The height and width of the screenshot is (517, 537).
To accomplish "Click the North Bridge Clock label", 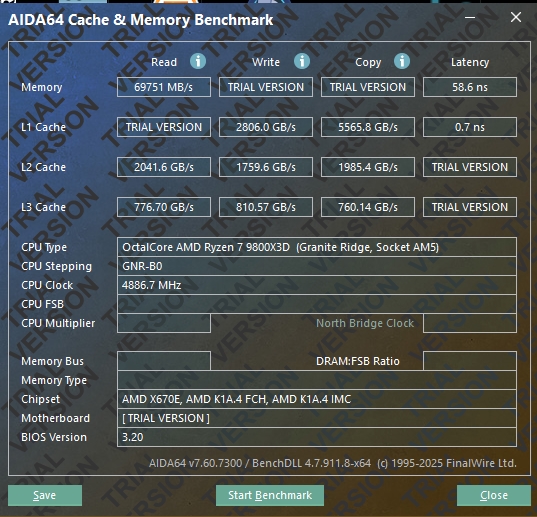I will tap(365, 323).
